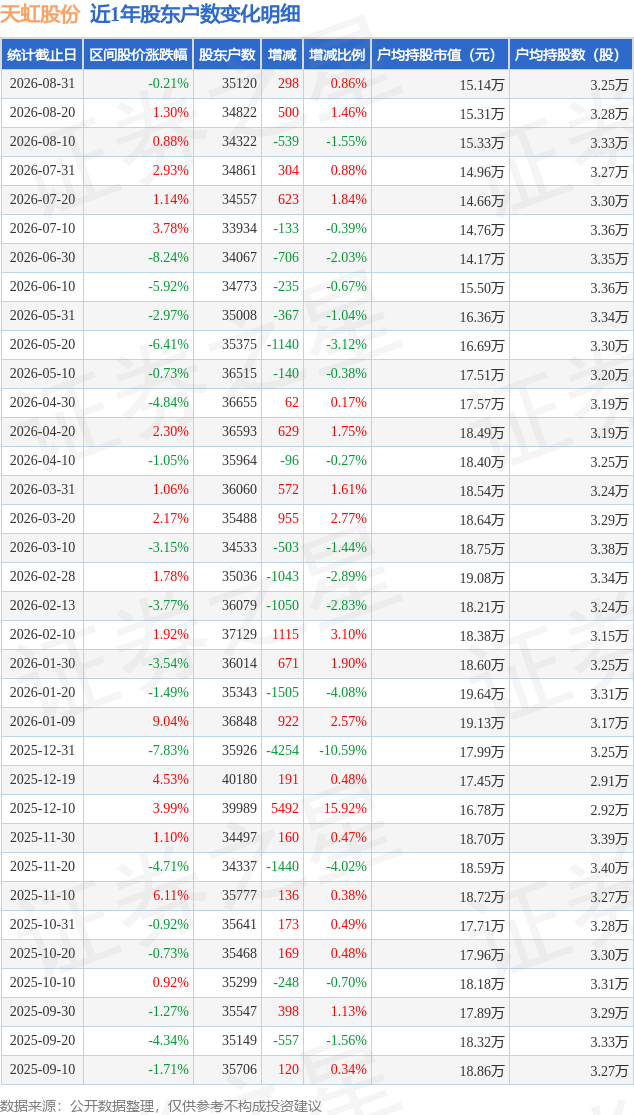Select the 2026-08-31 date cell
This screenshot has width=634, height=1115.
[42, 84]
